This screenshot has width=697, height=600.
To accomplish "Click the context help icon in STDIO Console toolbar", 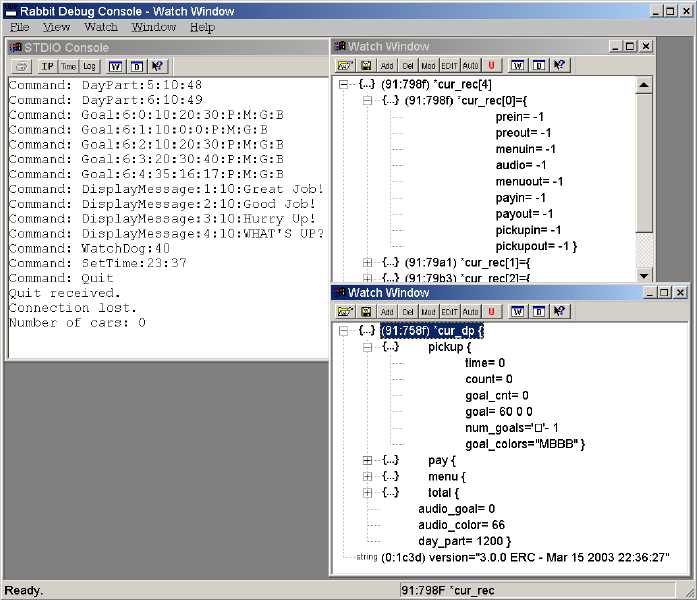I will (157, 67).
